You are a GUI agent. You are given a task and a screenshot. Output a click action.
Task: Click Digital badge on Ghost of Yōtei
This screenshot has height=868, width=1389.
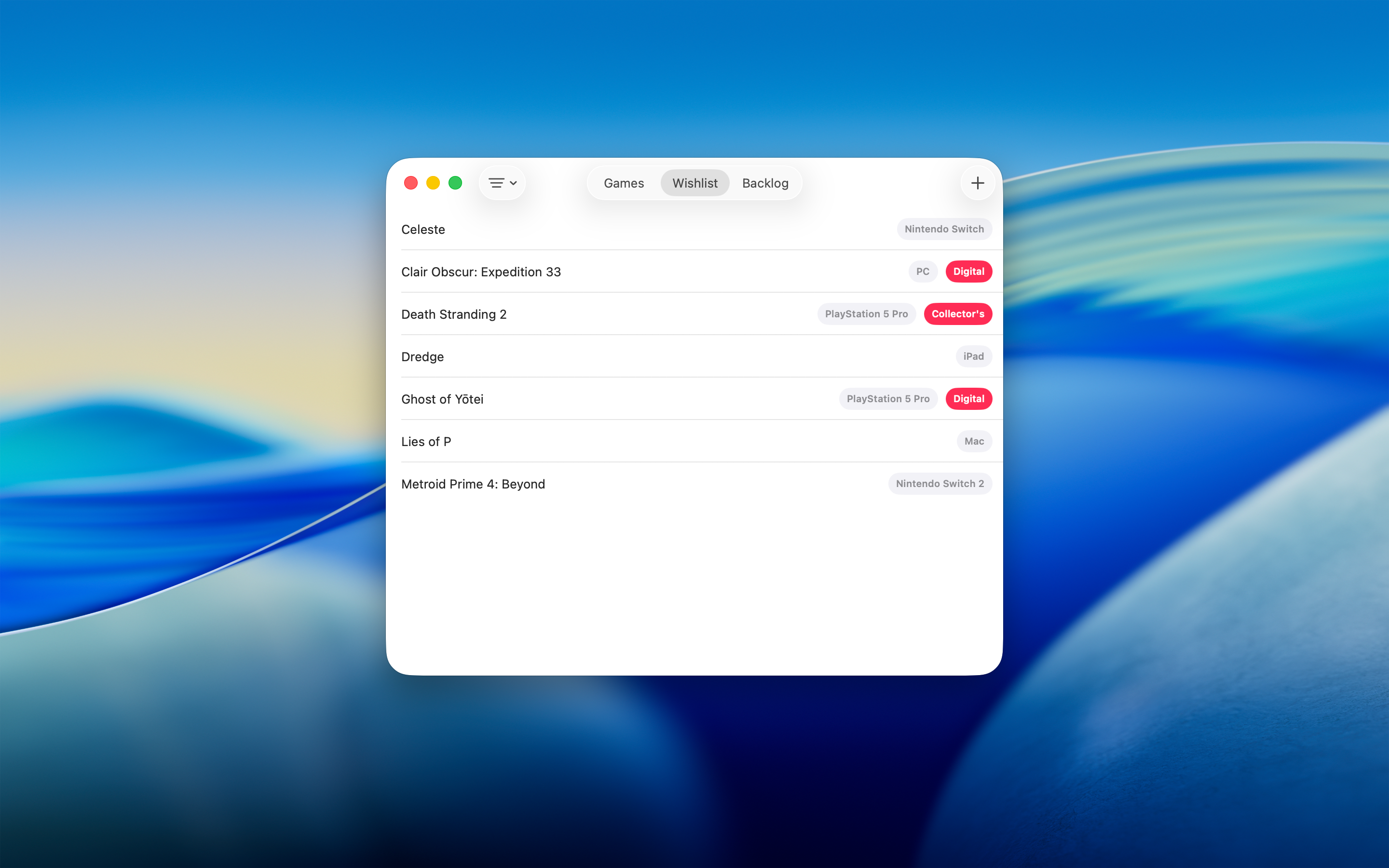pos(968,399)
